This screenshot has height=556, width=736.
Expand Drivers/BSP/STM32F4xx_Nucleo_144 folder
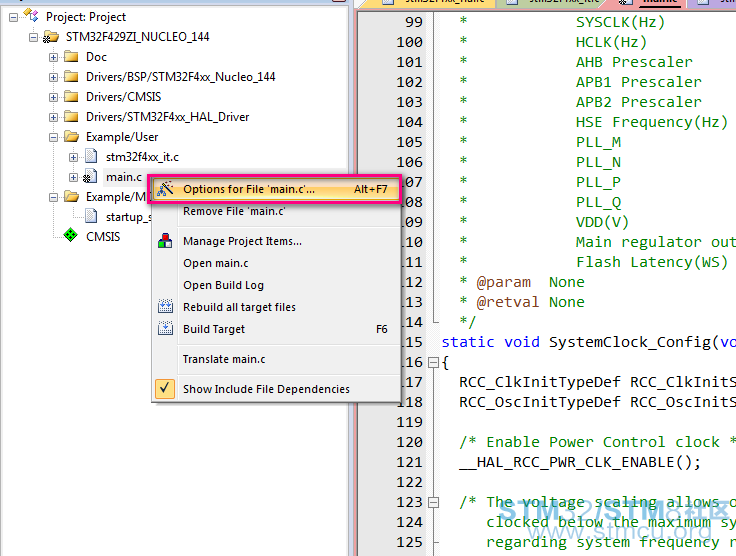point(54,77)
